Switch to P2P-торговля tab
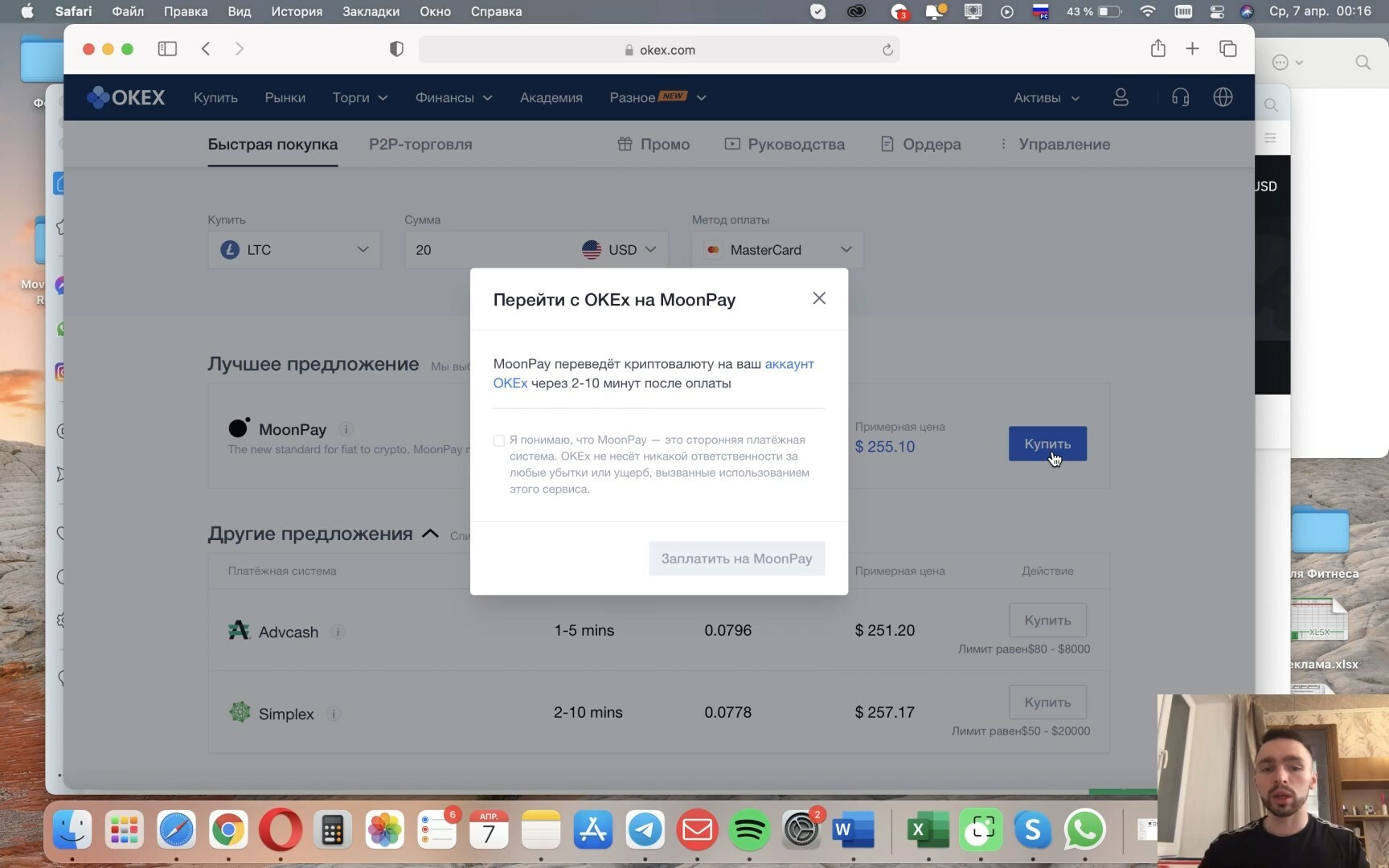The width and height of the screenshot is (1389, 868). 420,144
